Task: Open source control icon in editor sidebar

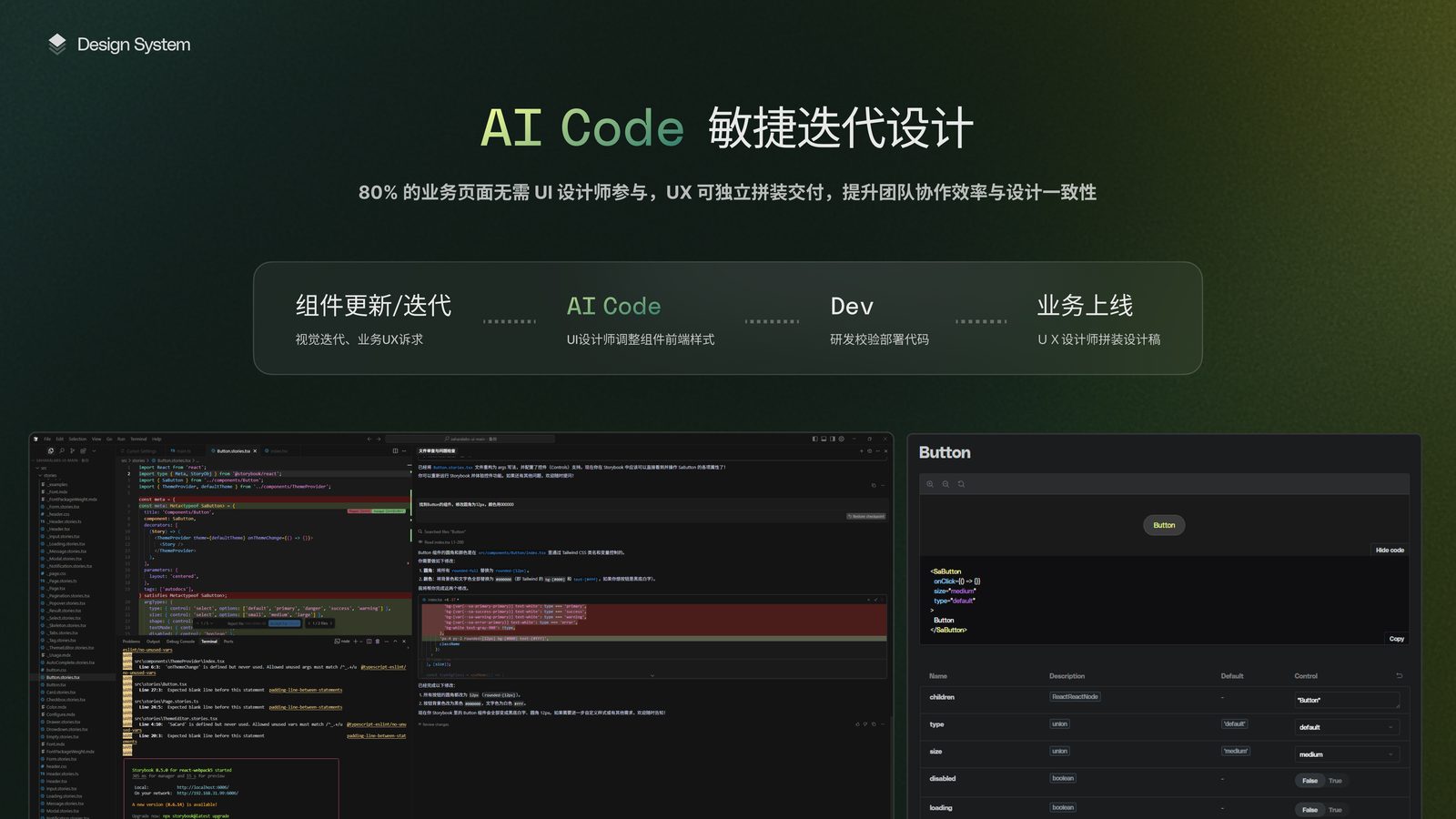Action: click(x=72, y=450)
